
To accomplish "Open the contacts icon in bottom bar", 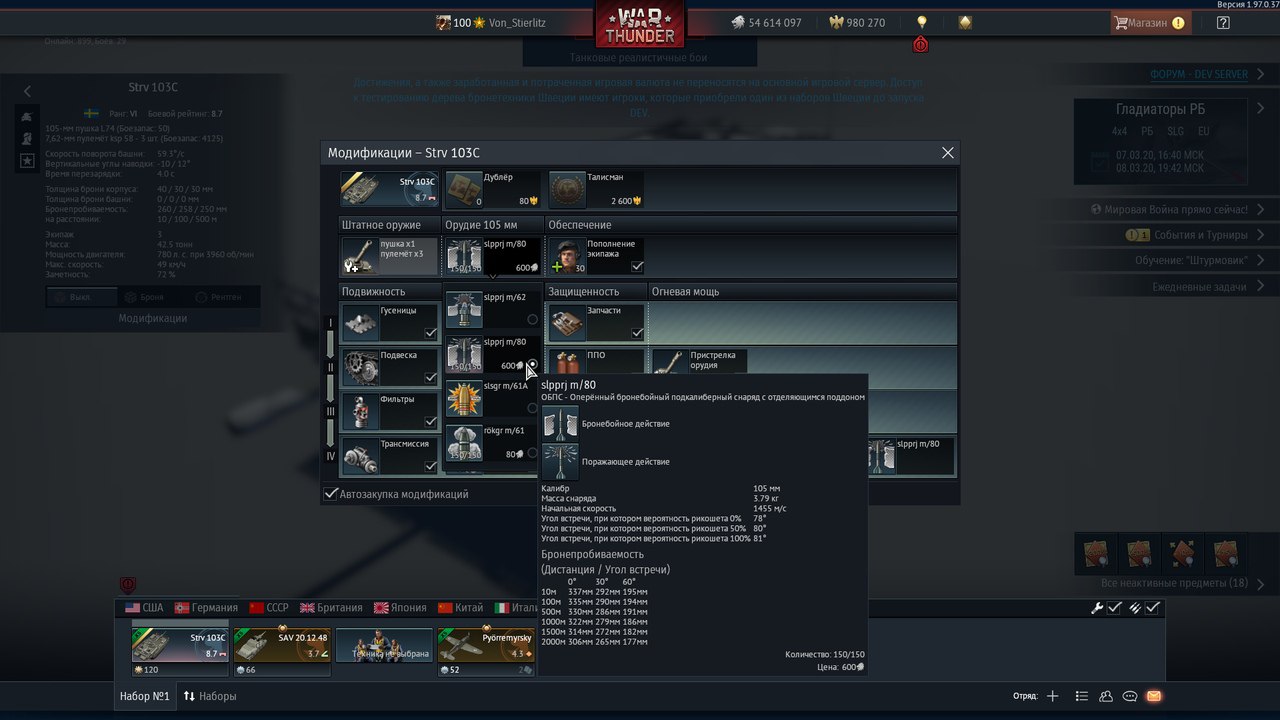I will click(x=1106, y=696).
